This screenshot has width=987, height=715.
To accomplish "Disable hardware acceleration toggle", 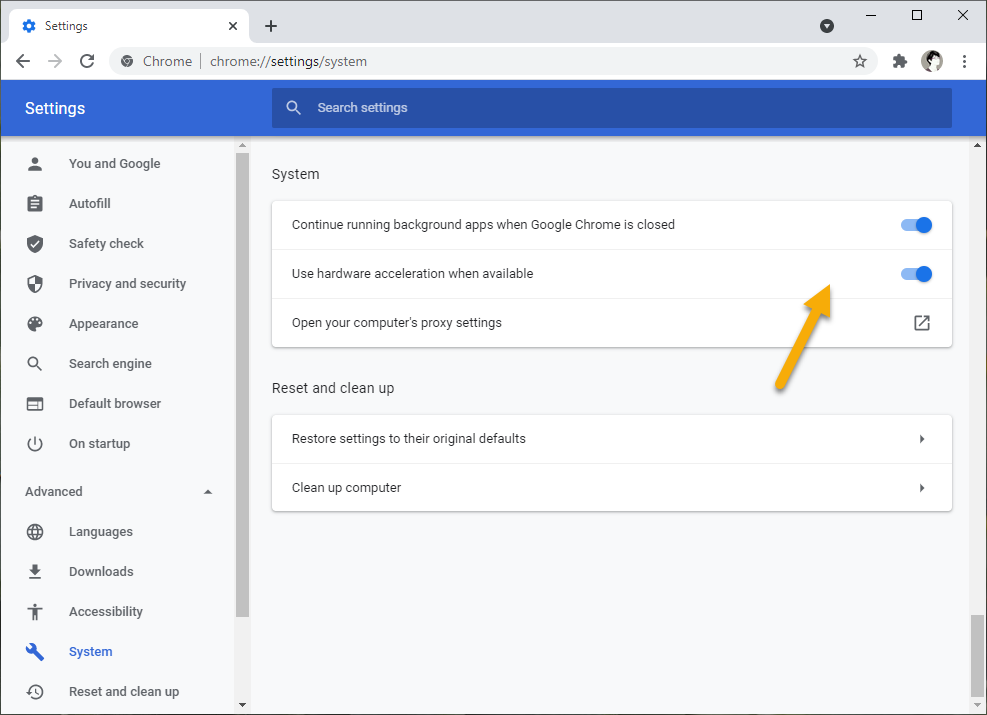I will (915, 273).
